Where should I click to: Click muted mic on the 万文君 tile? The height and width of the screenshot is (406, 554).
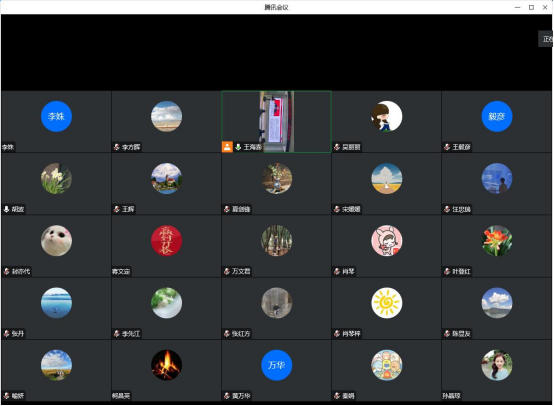(227, 271)
